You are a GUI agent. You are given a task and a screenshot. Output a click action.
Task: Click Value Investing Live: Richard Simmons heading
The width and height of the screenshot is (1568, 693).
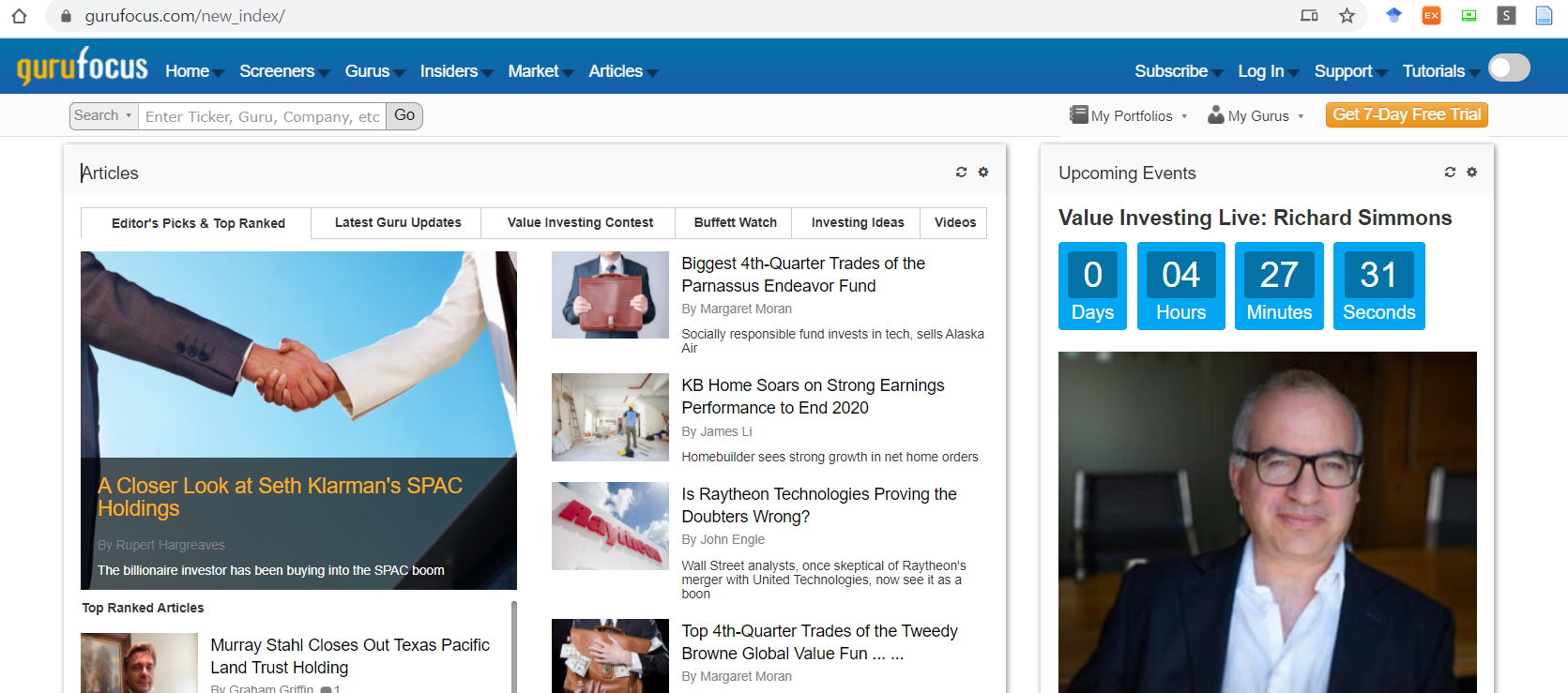click(1255, 218)
